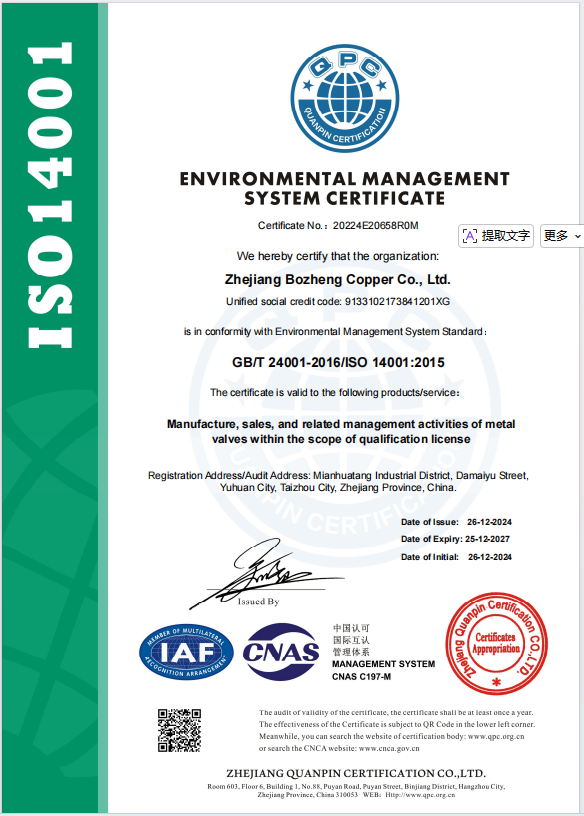Image resolution: width=584 pixels, height=816 pixels.
Task: Click the Date of Expiry 25-12-2027
Action: tap(487, 539)
